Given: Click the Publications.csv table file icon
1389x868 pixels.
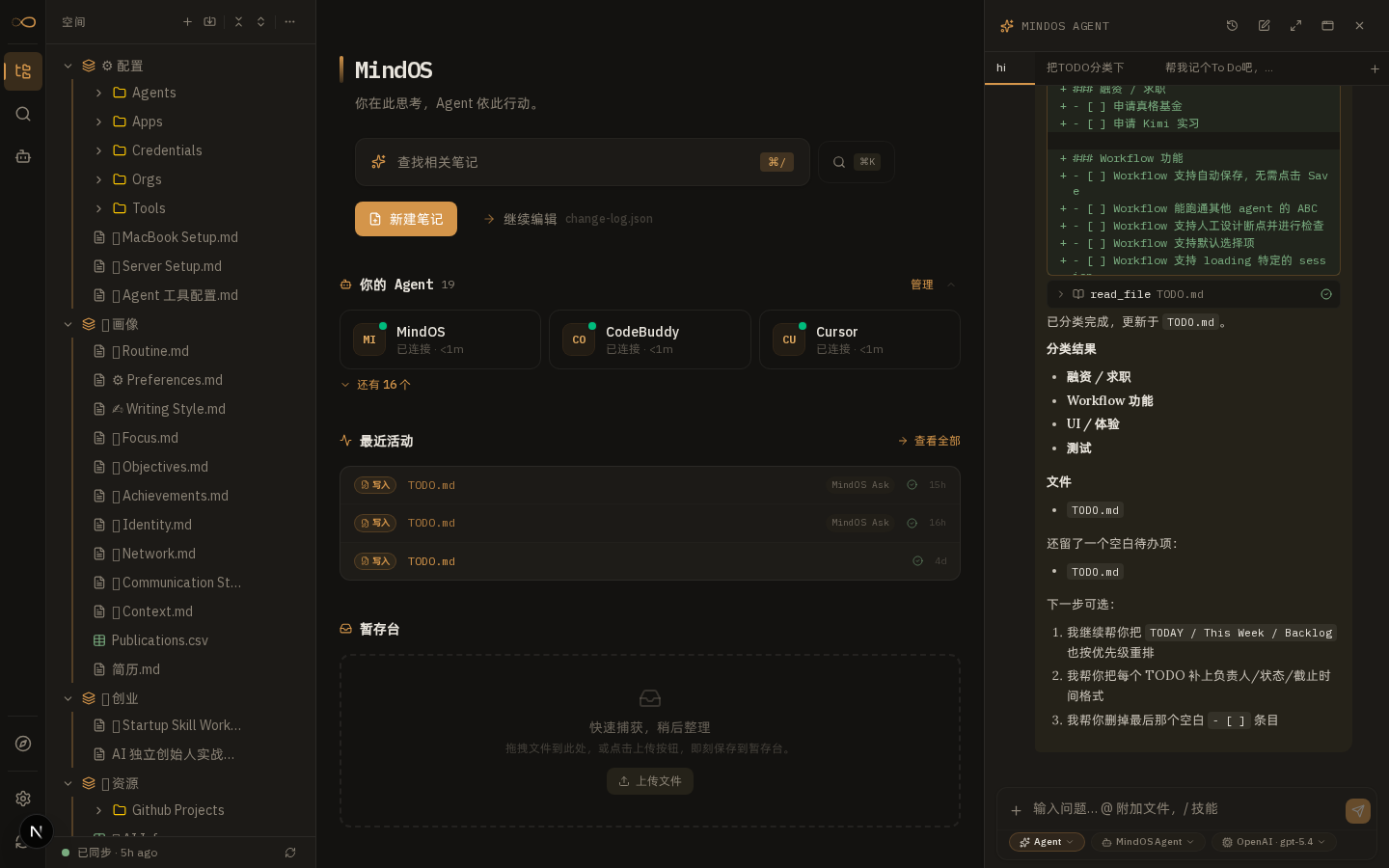Looking at the screenshot, I should (x=99, y=640).
